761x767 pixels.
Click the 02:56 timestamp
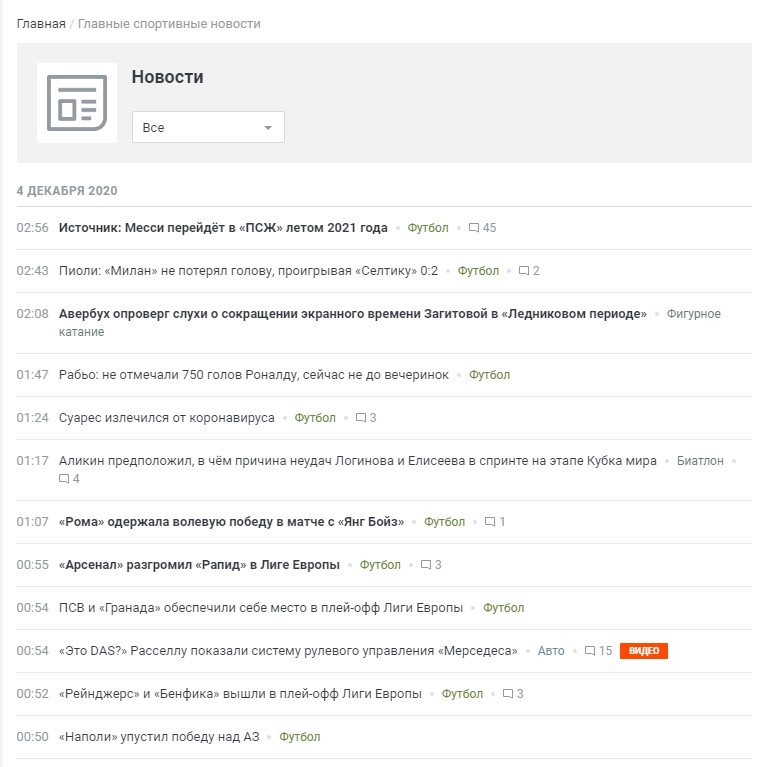33,227
